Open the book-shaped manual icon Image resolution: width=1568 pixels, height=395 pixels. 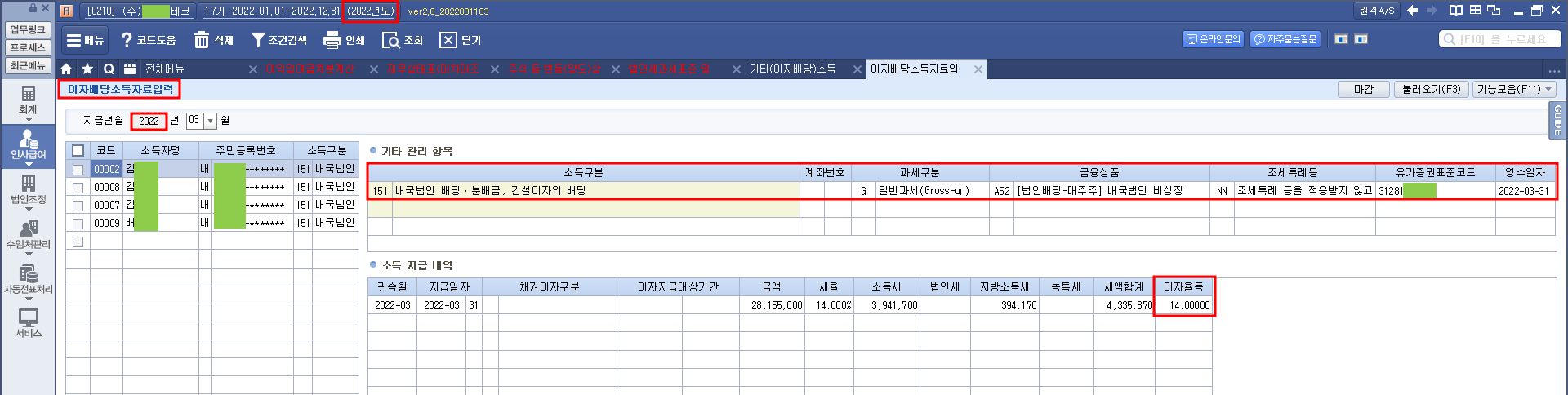(x=1455, y=11)
